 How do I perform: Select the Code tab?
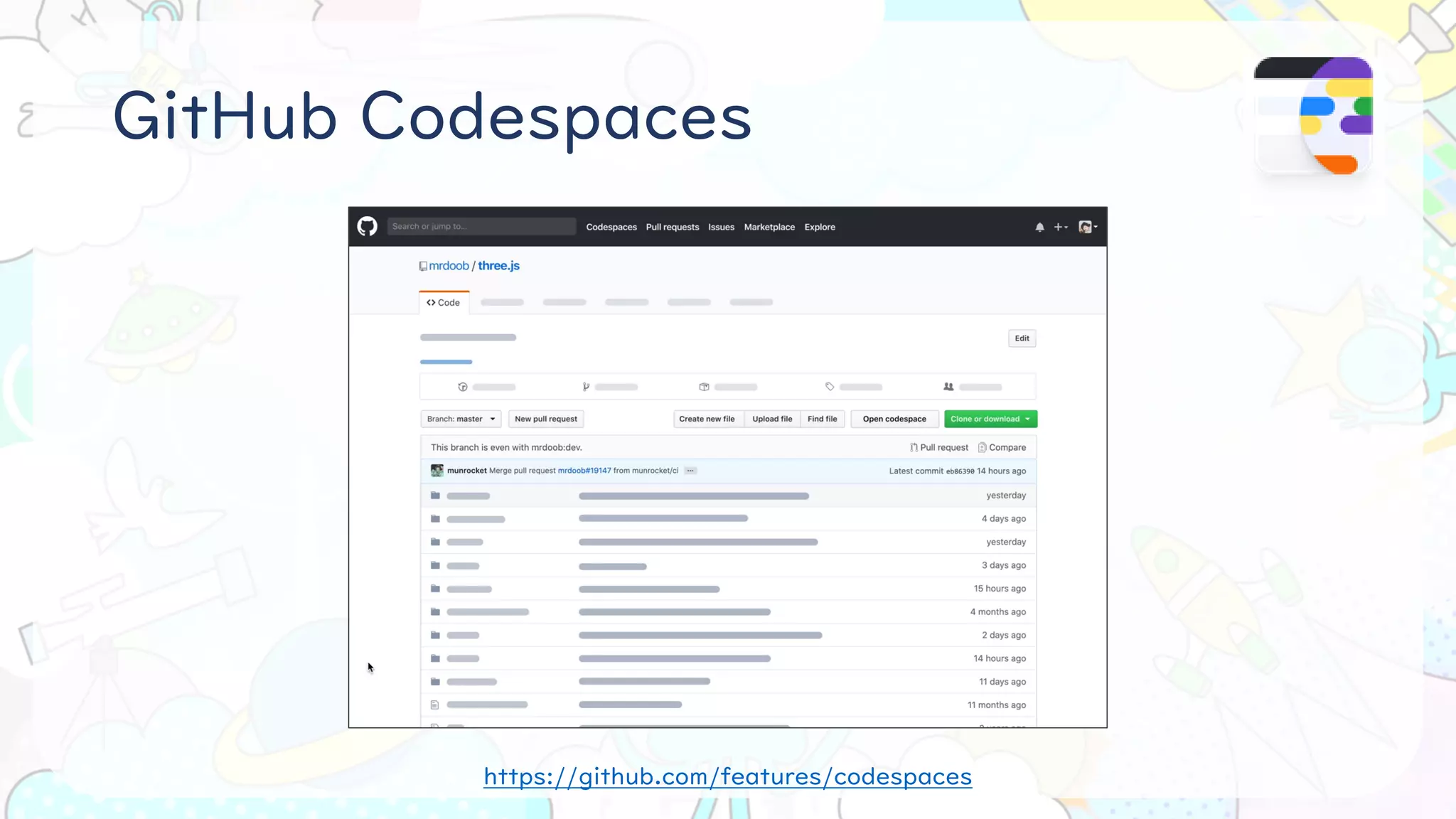coord(444,302)
